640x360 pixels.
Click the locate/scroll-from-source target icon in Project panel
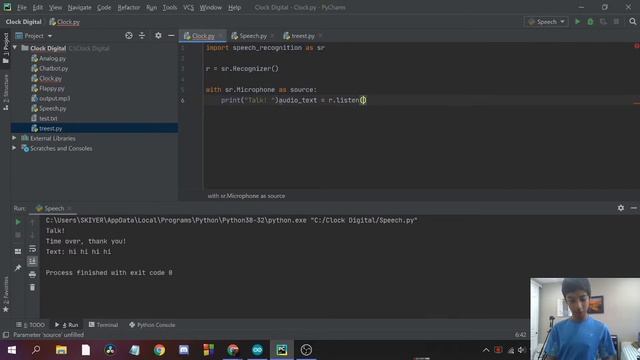[x=129, y=36]
